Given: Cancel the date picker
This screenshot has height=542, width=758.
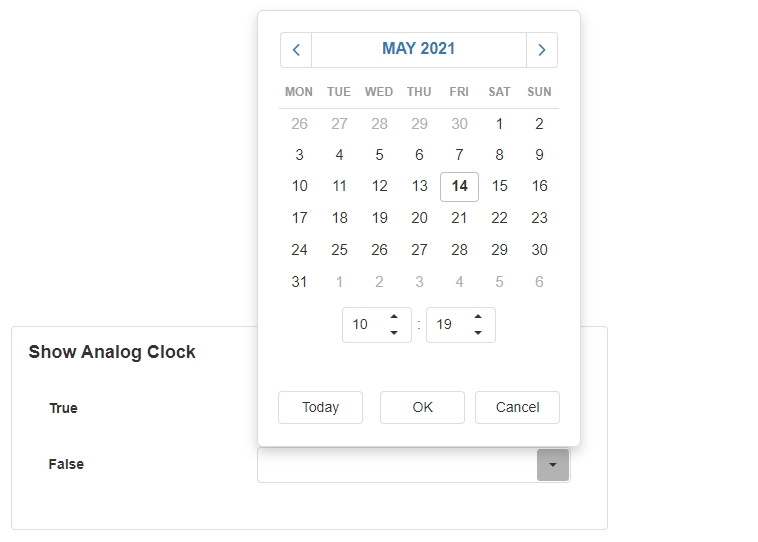Looking at the screenshot, I should coord(517,407).
